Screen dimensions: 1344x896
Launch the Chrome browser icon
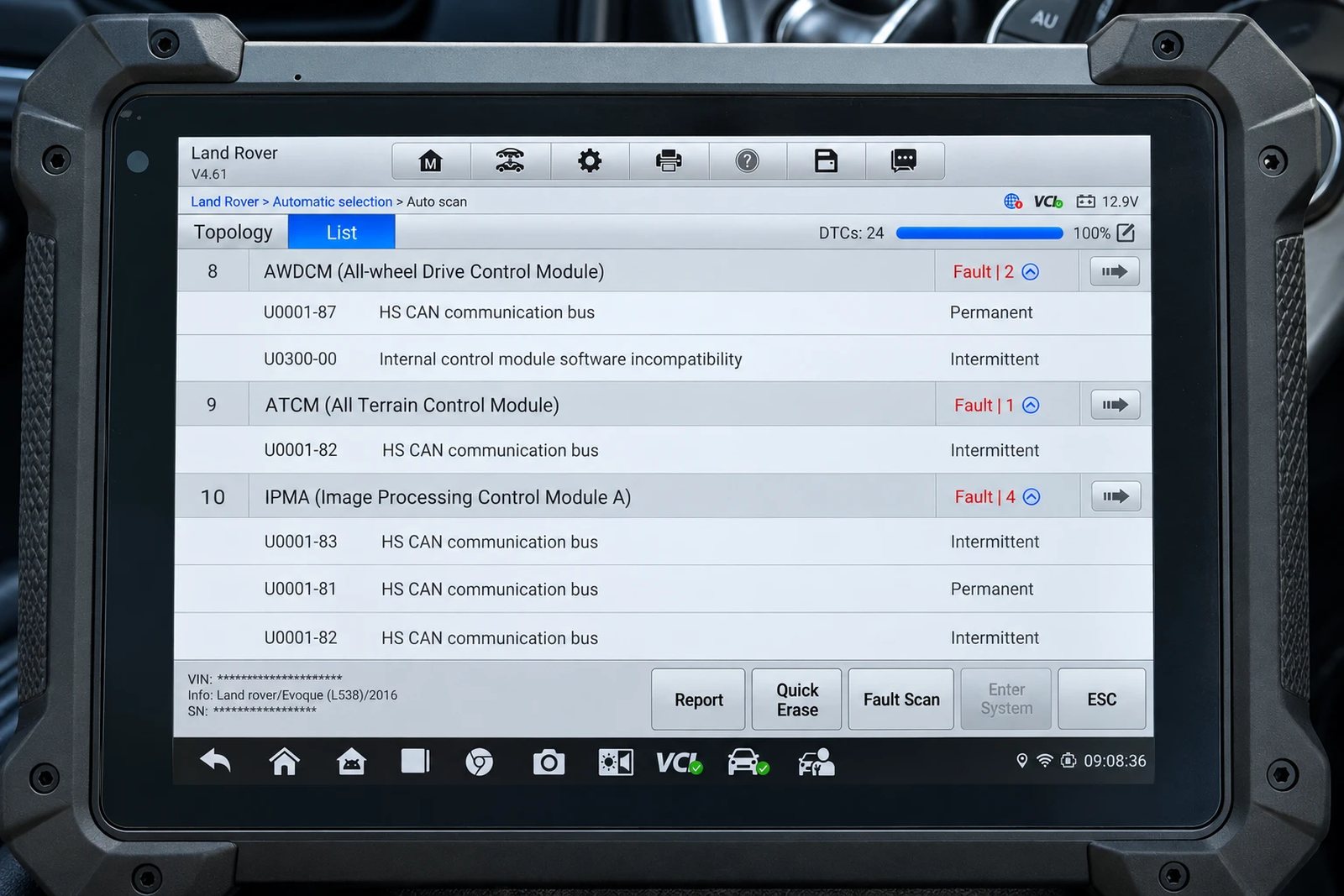click(480, 762)
